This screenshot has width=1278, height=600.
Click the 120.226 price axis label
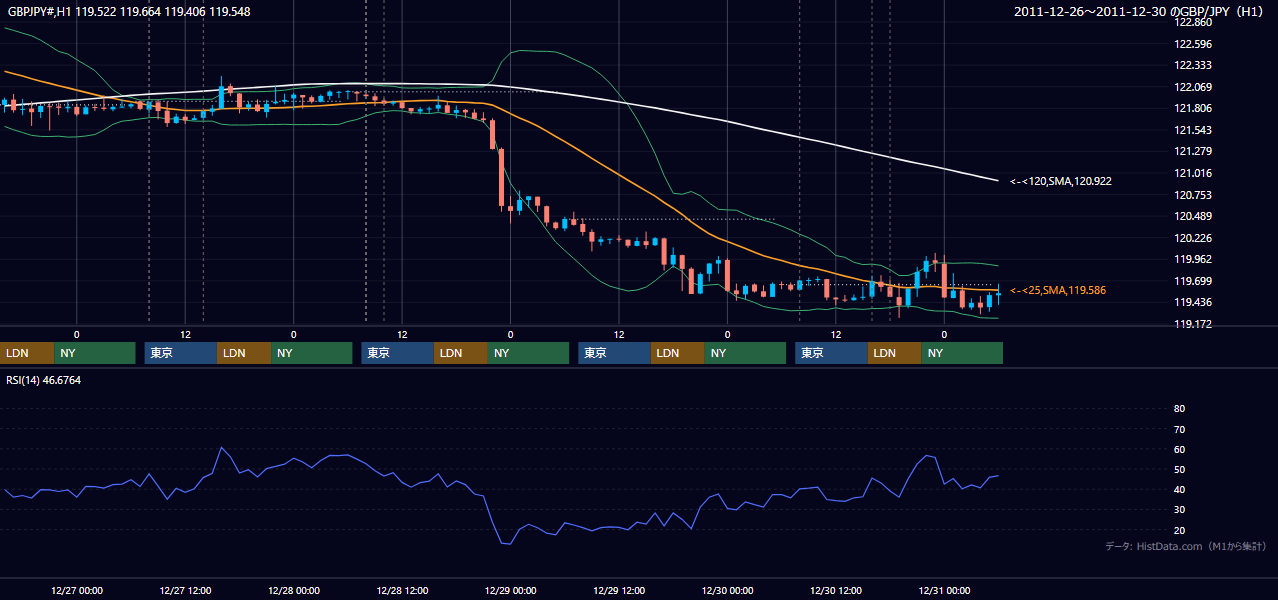click(1194, 238)
